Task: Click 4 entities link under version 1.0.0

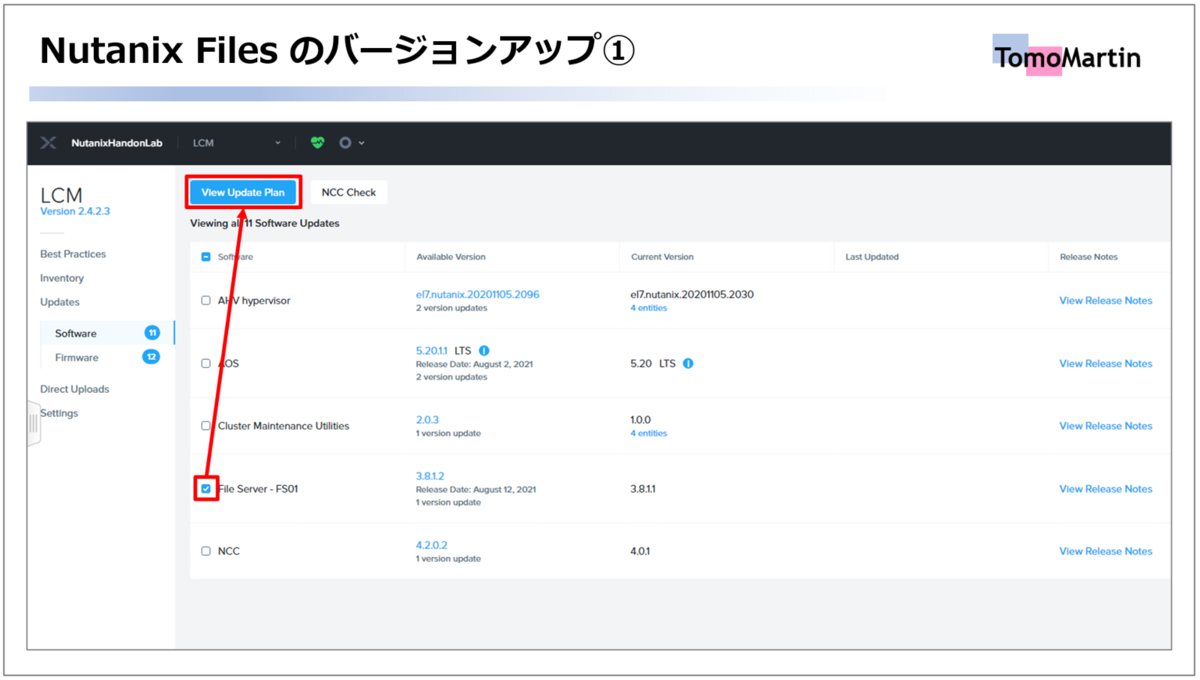Action: tap(649, 433)
